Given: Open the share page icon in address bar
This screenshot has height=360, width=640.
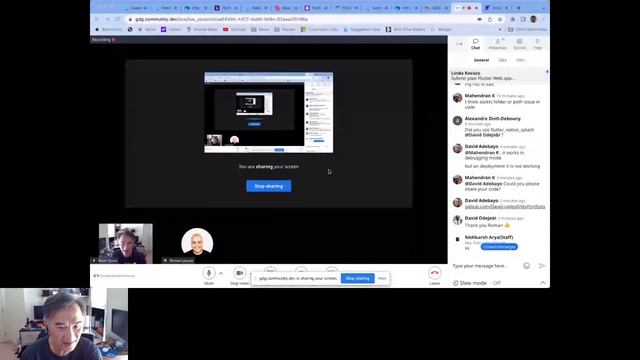Looking at the screenshot, I should [490, 19].
